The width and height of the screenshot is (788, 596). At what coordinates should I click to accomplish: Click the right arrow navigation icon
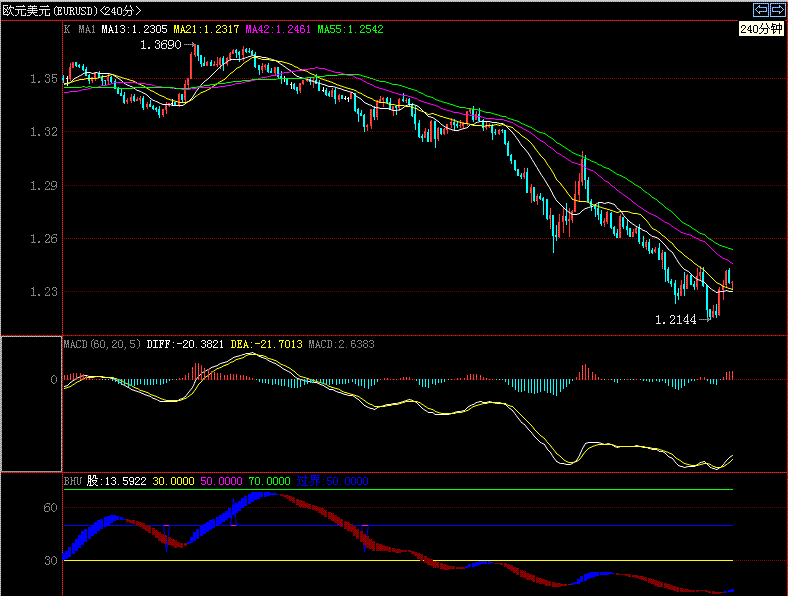click(x=777, y=10)
